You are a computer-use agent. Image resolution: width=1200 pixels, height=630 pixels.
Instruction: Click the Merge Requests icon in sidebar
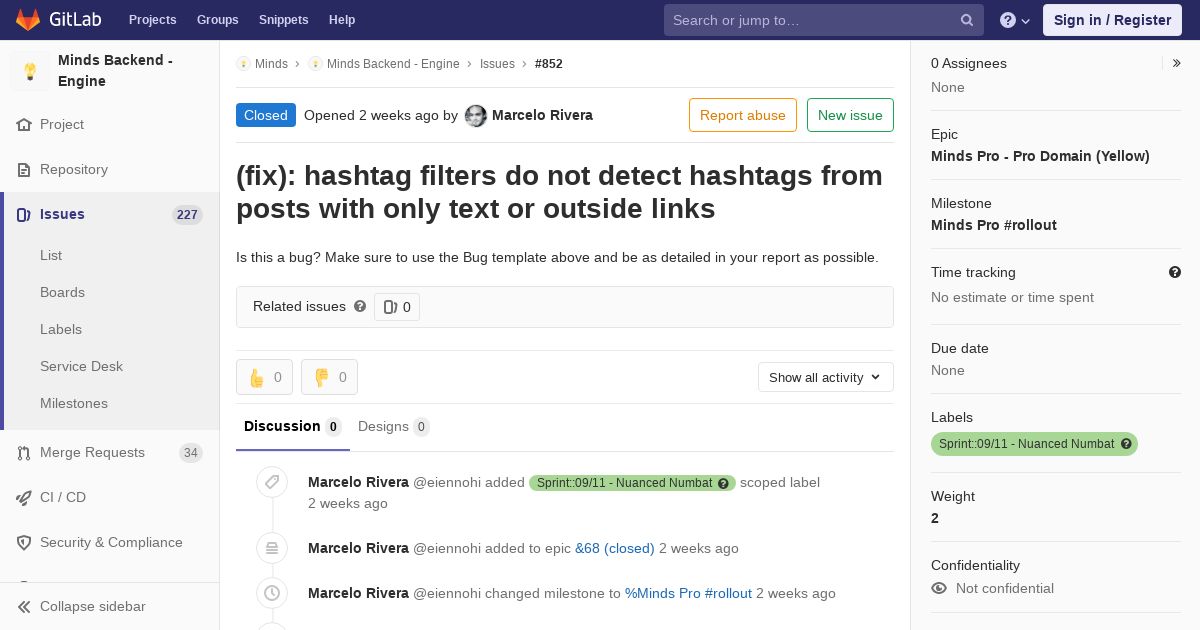point(24,453)
